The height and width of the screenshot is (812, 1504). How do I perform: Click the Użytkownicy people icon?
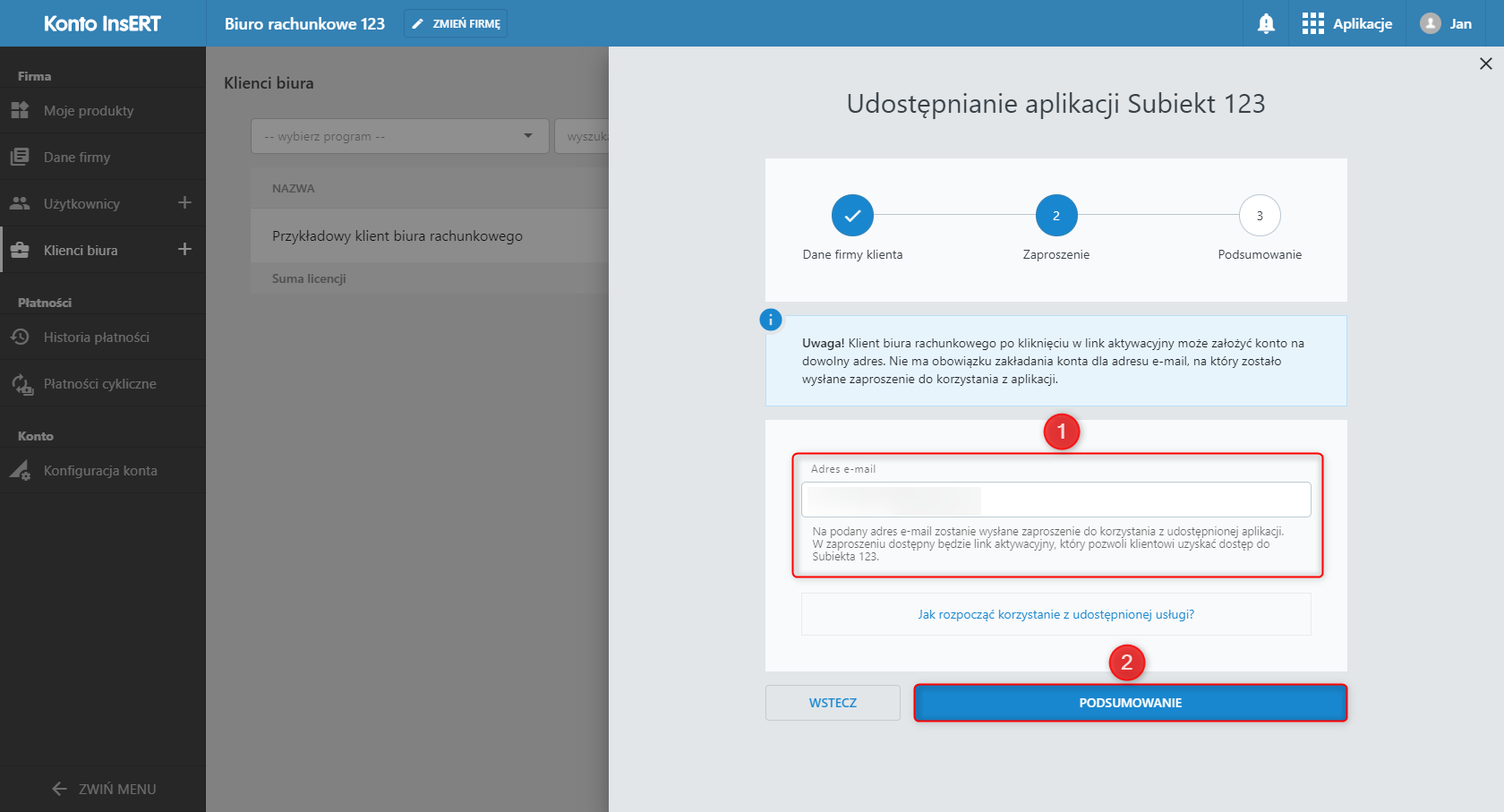[20, 203]
